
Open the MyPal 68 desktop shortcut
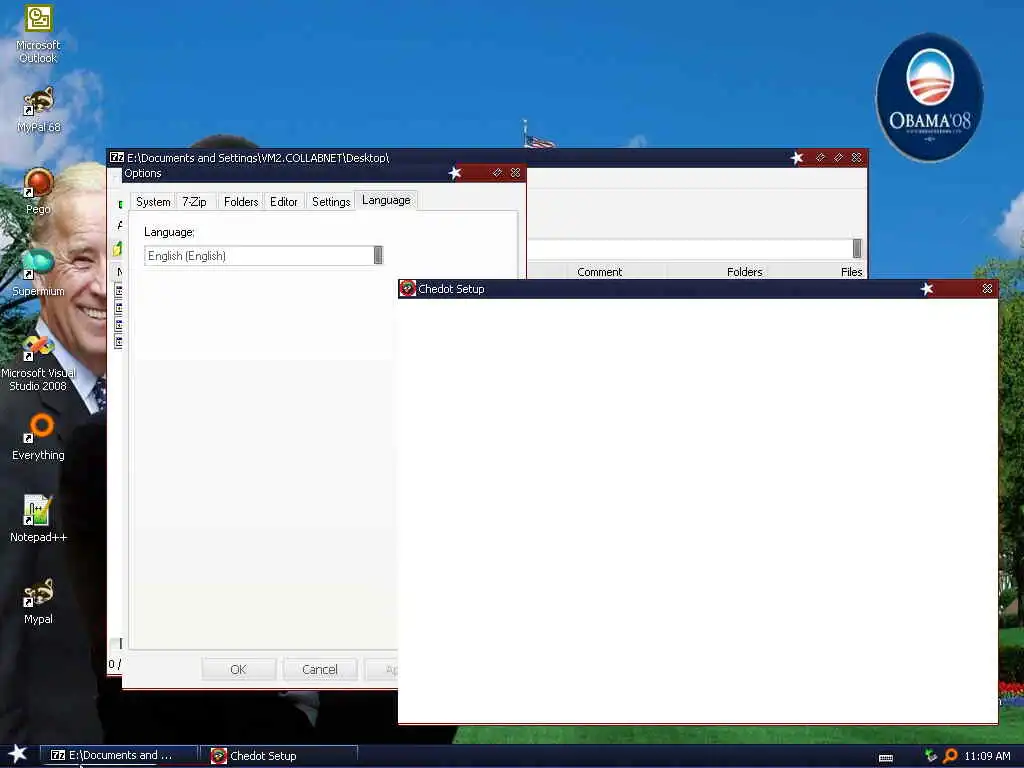pyautogui.click(x=38, y=110)
